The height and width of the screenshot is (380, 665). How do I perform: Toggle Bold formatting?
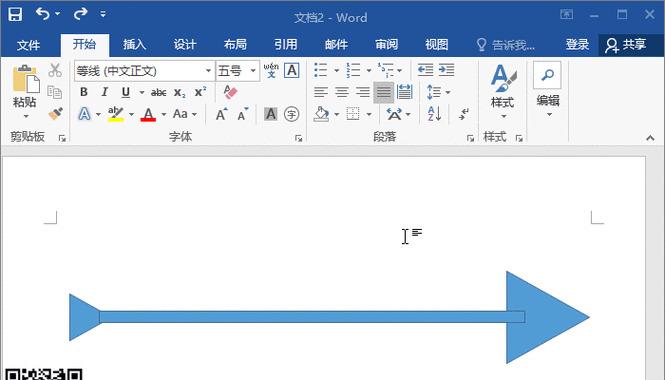click(x=84, y=92)
